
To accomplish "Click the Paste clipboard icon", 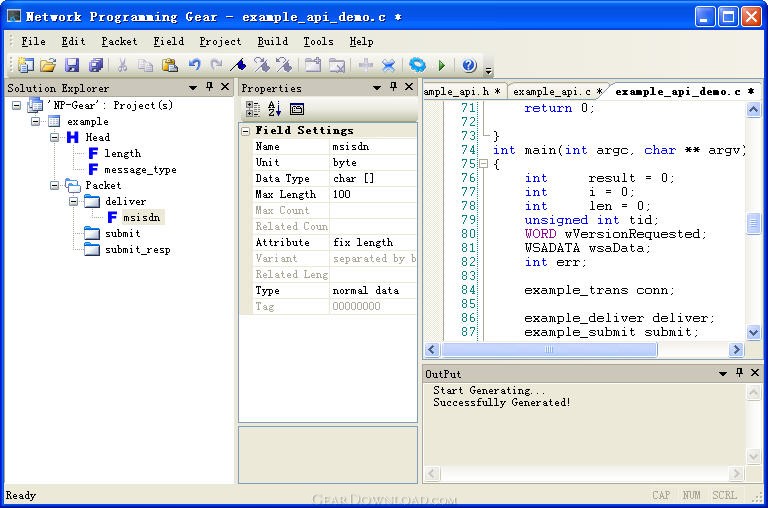I will point(169,65).
